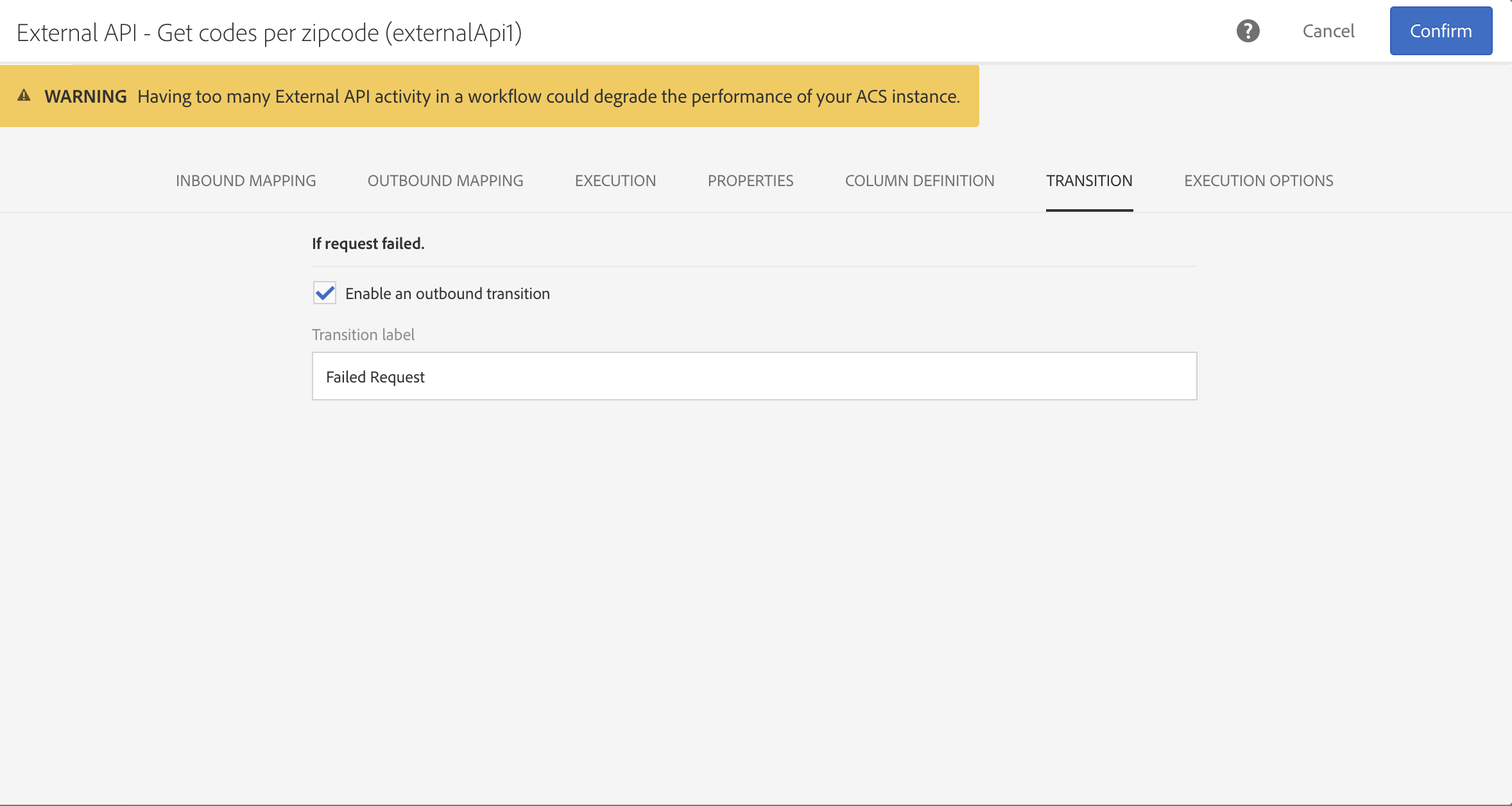The height and width of the screenshot is (806, 1512).
Task: Click the 'If request failed.' section heading
Action: tap(368, 243)
